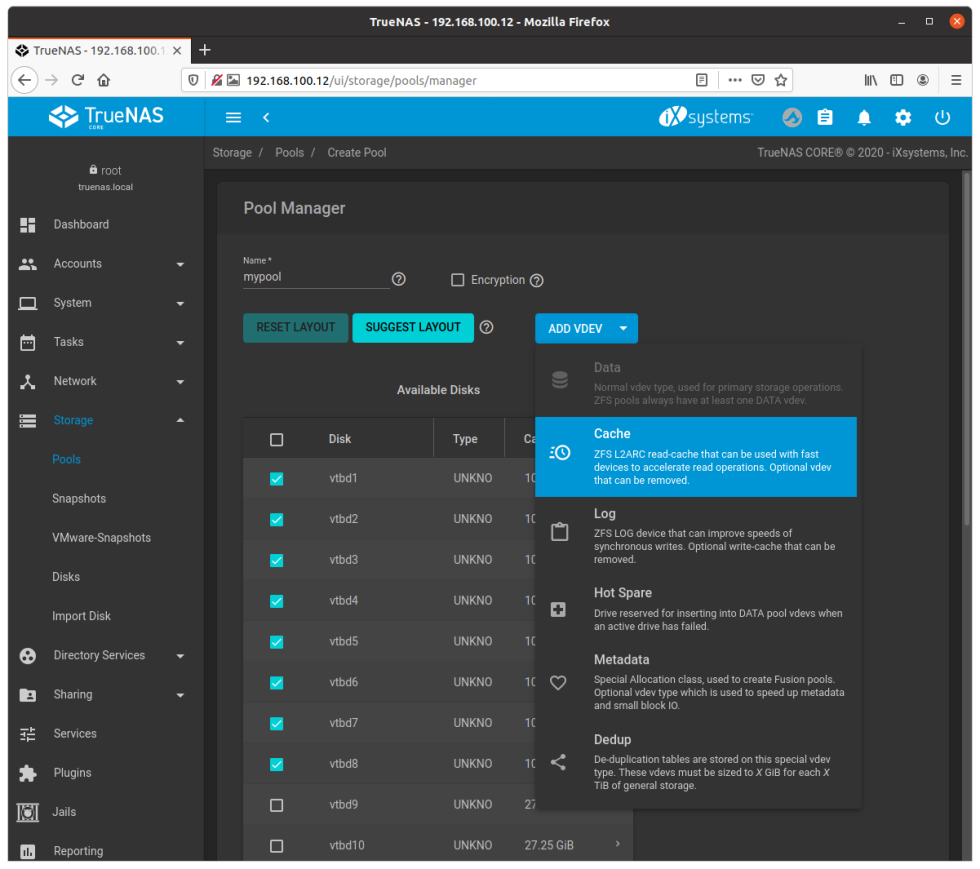Collapse the sidebar with the chevron icon
The height and width of the screenshot is (869, 980).
coord(266,117)
